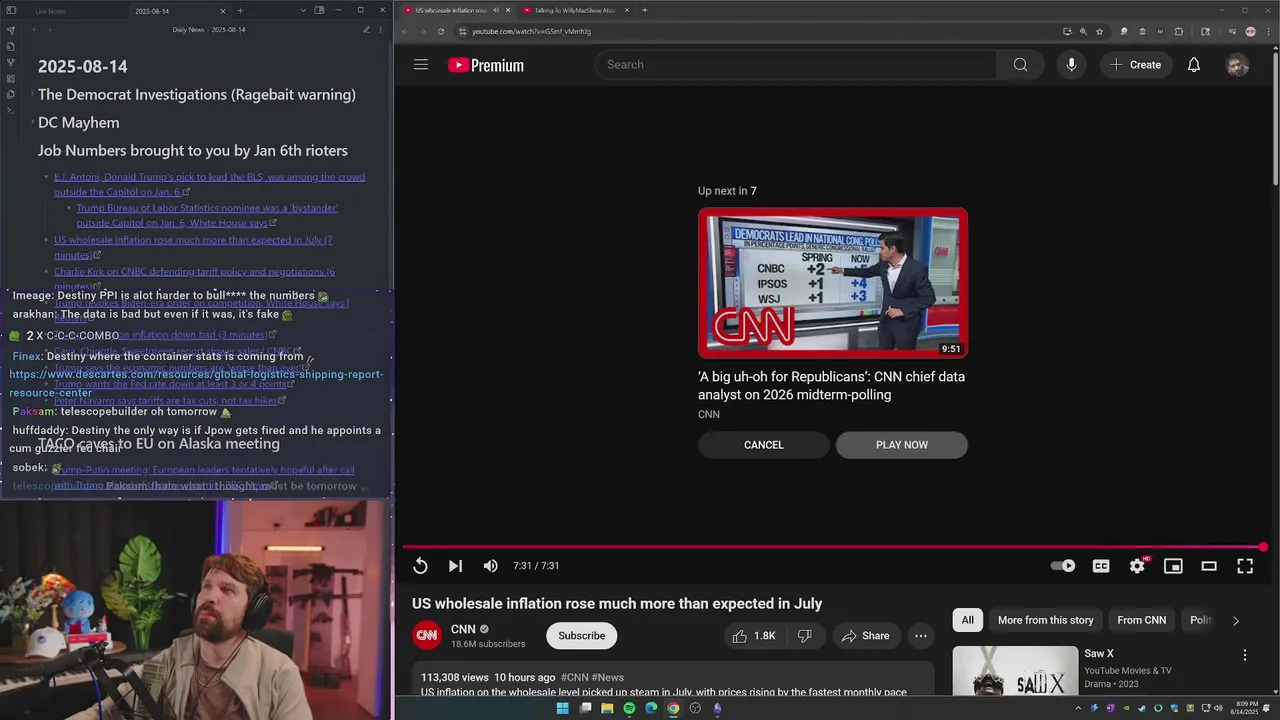Open Obsidian from the taskbar
The height and width of the screenshot is (720, 1280).
click(x=717, y=708)
